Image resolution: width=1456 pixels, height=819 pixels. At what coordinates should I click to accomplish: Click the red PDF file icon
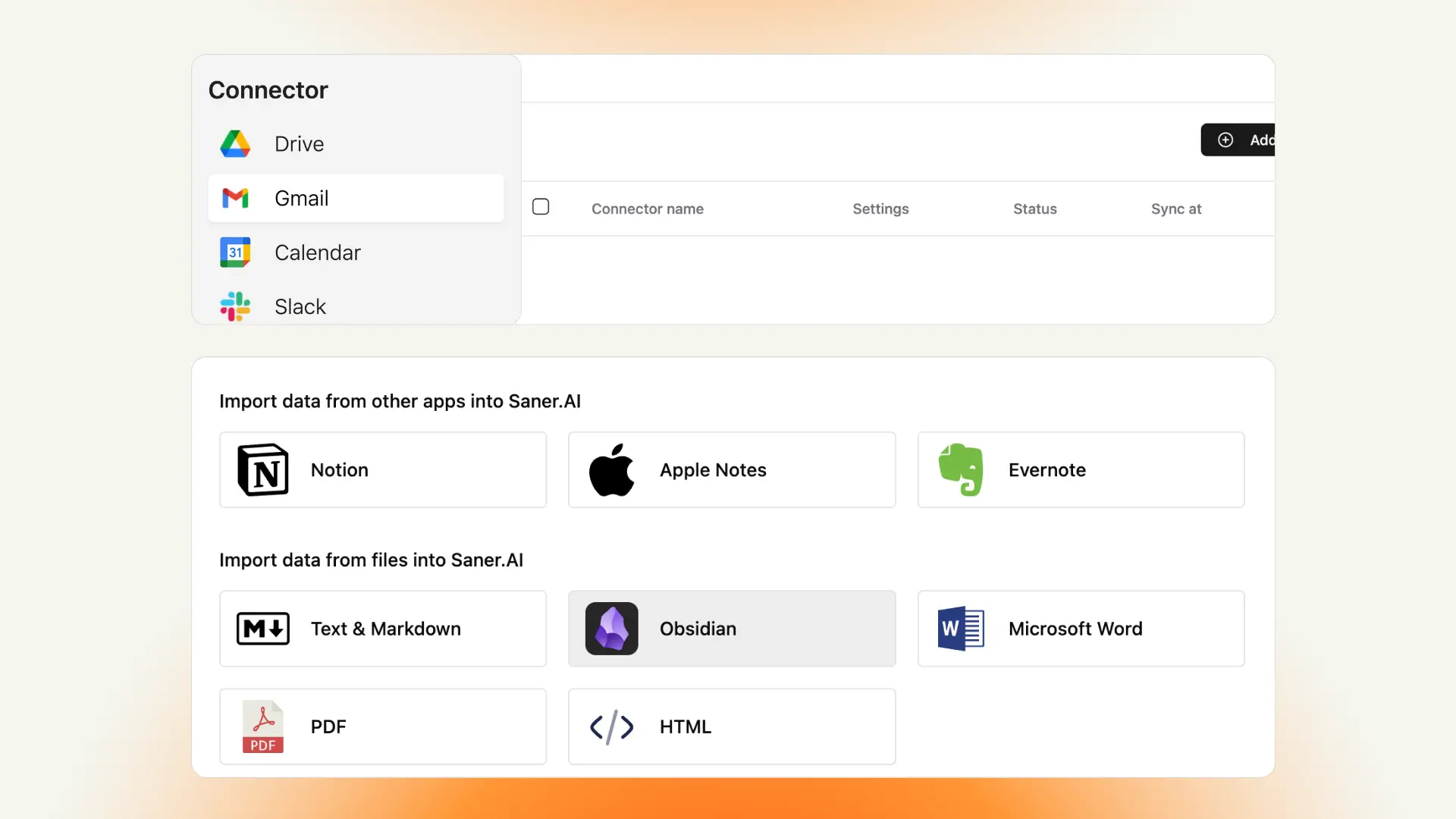[263, 726]
